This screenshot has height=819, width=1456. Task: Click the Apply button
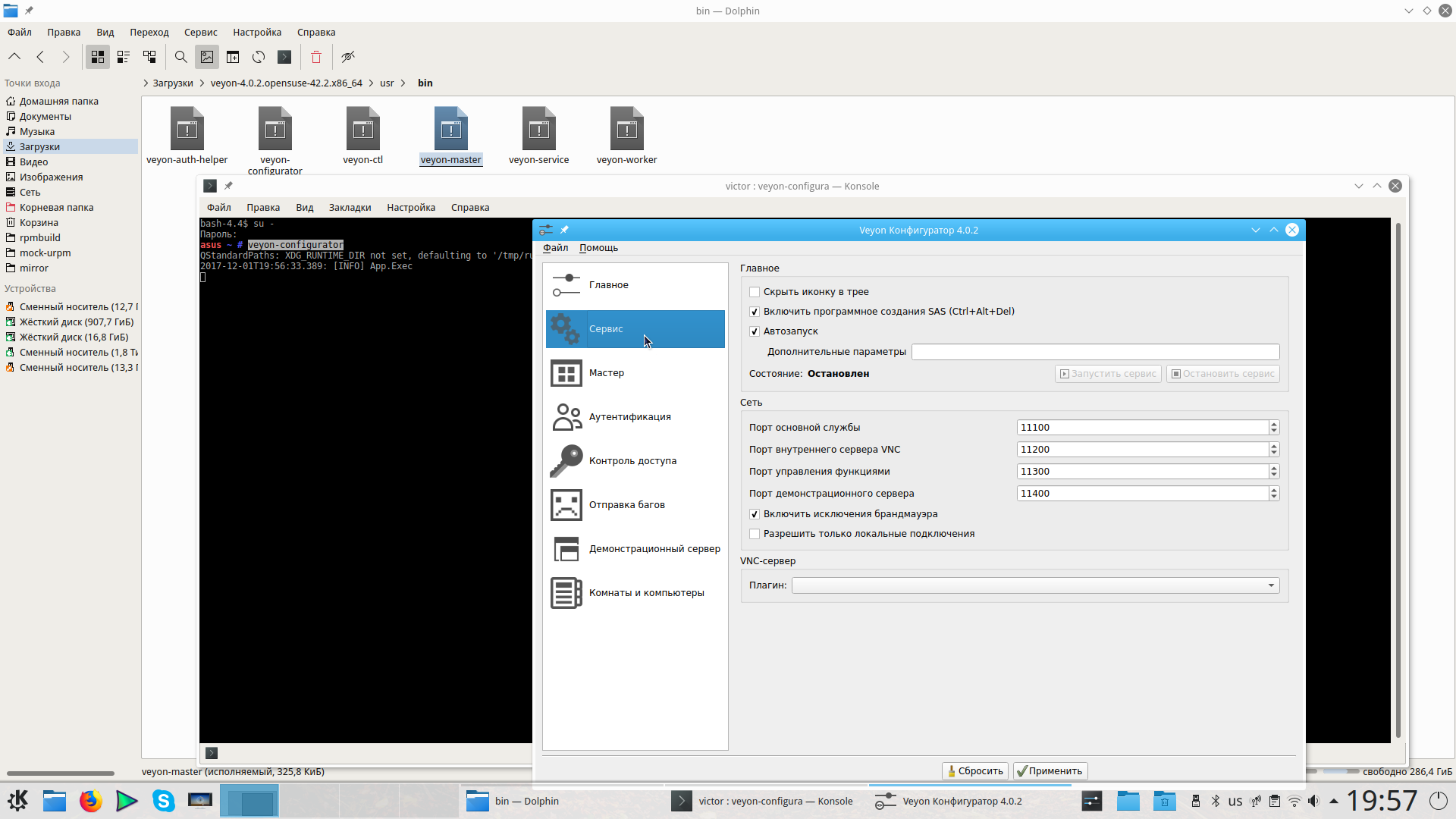coord(1050,771)
